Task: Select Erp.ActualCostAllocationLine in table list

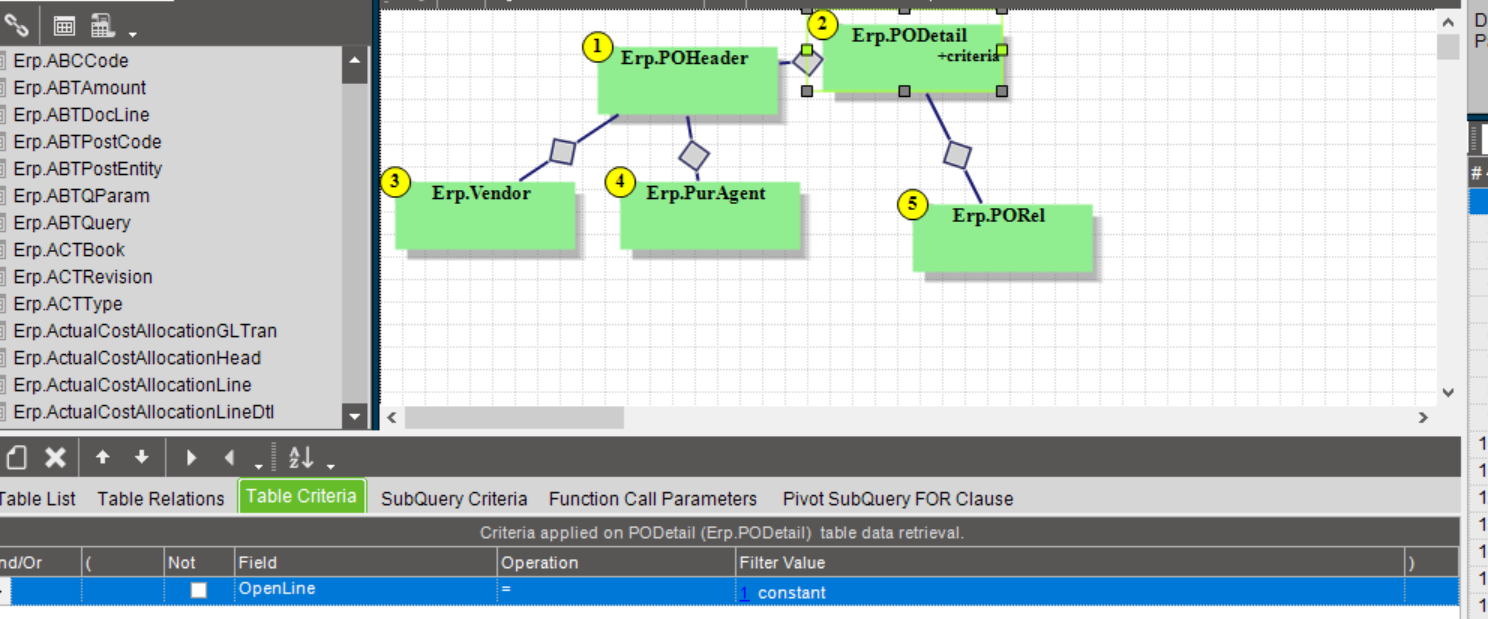Action: [x=132, y=385]
